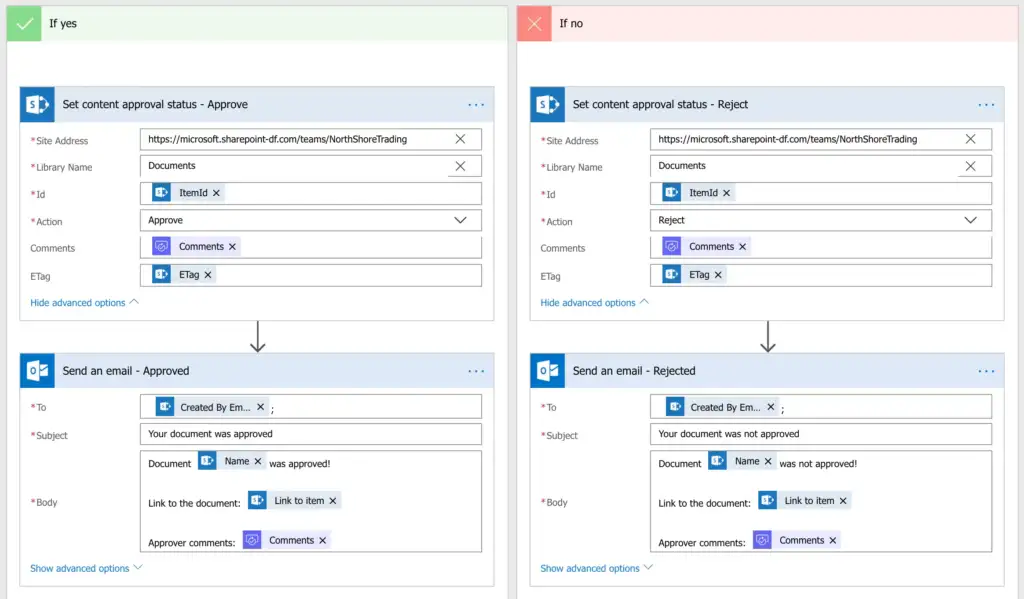Open the ellipsis menu on Rejected email action

[986, 371]
